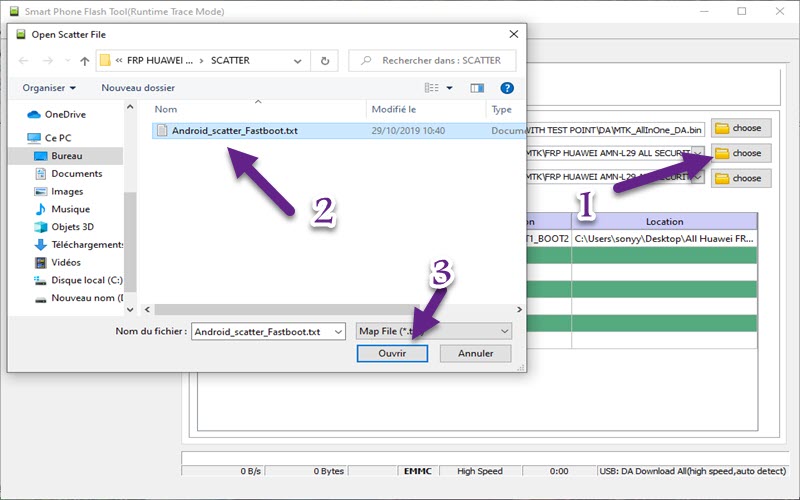
Task: Select OneDrive in the navigation pane
Action: 65,114
